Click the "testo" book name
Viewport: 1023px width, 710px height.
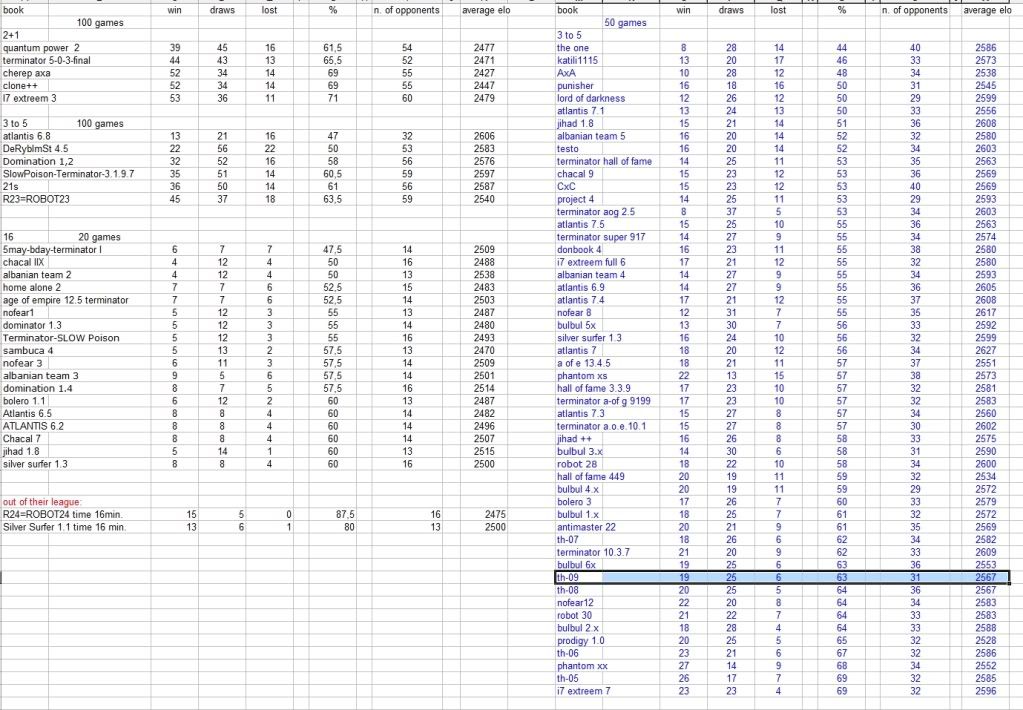(568, 149)
